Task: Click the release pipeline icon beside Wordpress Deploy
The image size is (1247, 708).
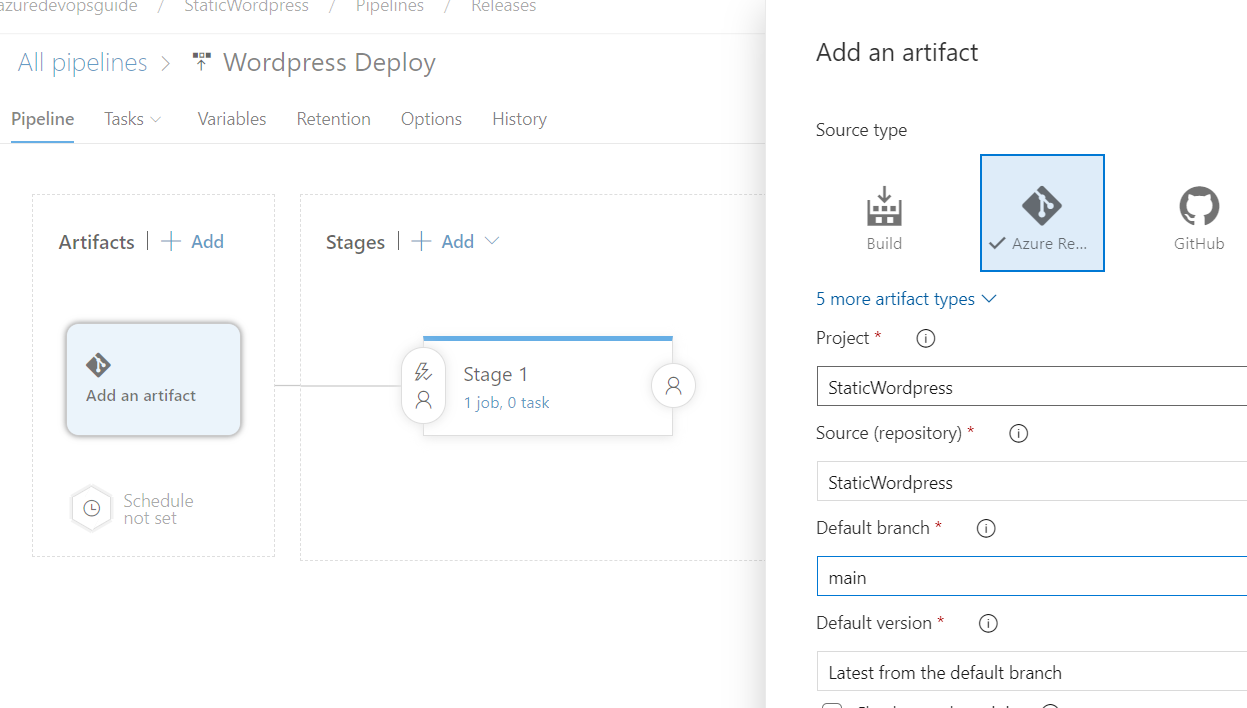Action: [201, 62]
